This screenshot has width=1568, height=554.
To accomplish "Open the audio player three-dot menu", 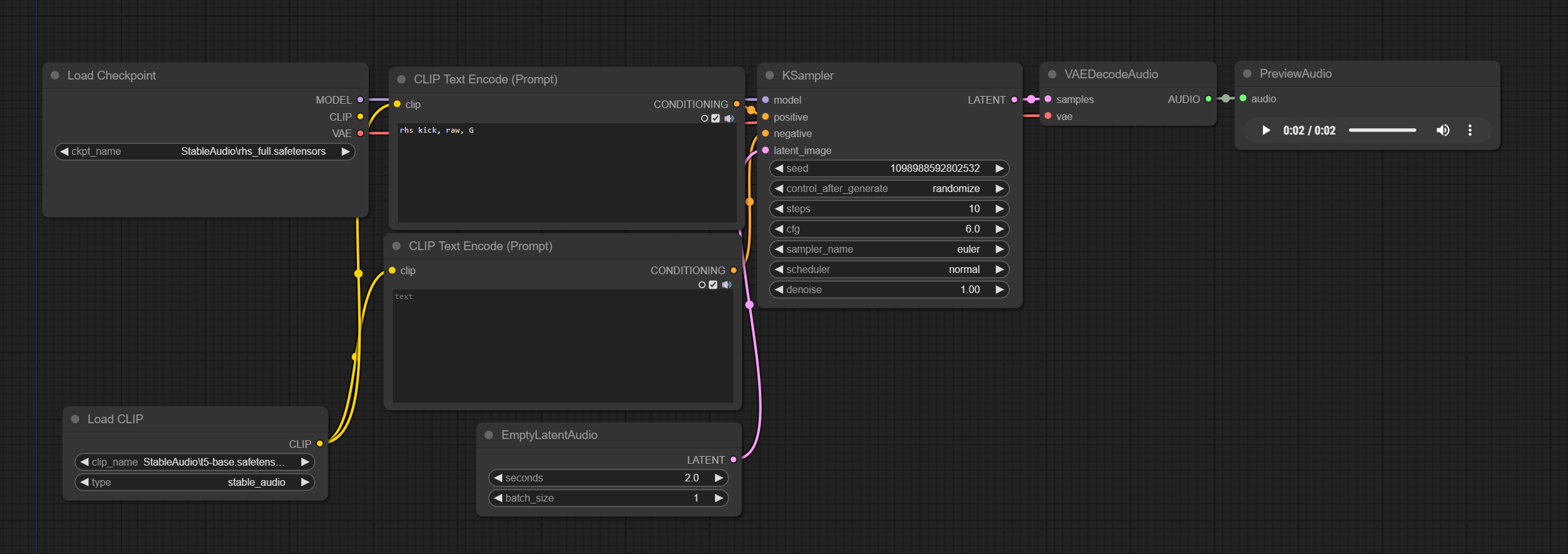I will pos(1470,131).
